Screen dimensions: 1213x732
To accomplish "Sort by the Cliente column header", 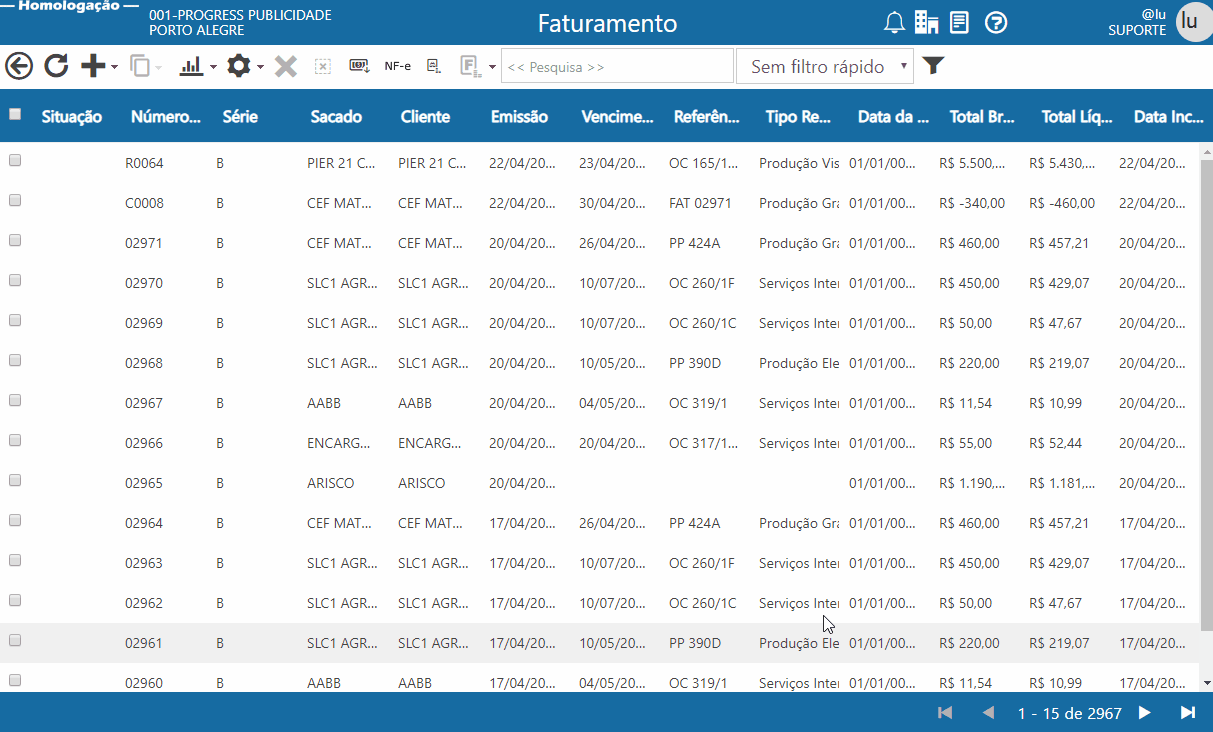I will pos(425,117).
